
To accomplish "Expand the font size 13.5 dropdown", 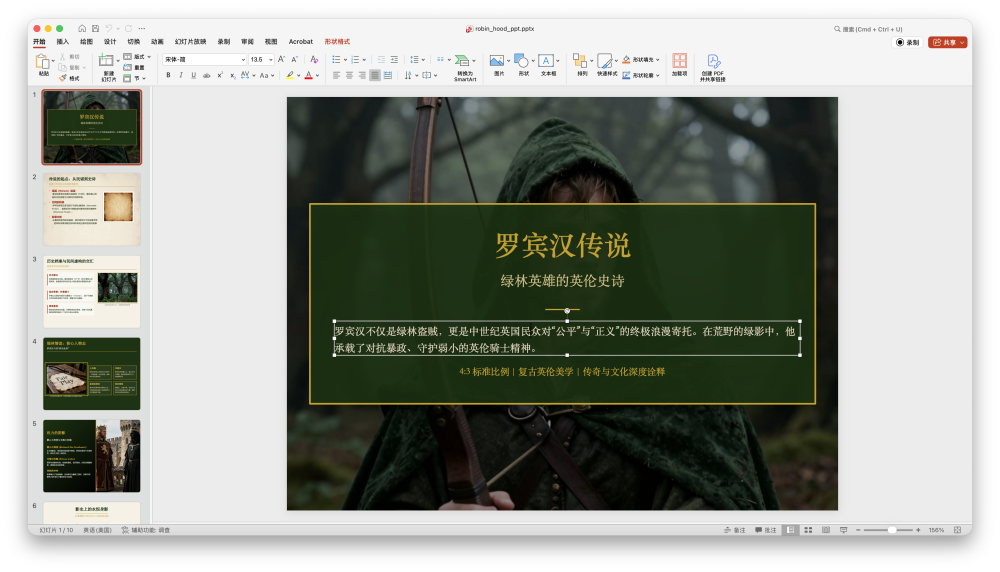I will click(x=271, y=60).
